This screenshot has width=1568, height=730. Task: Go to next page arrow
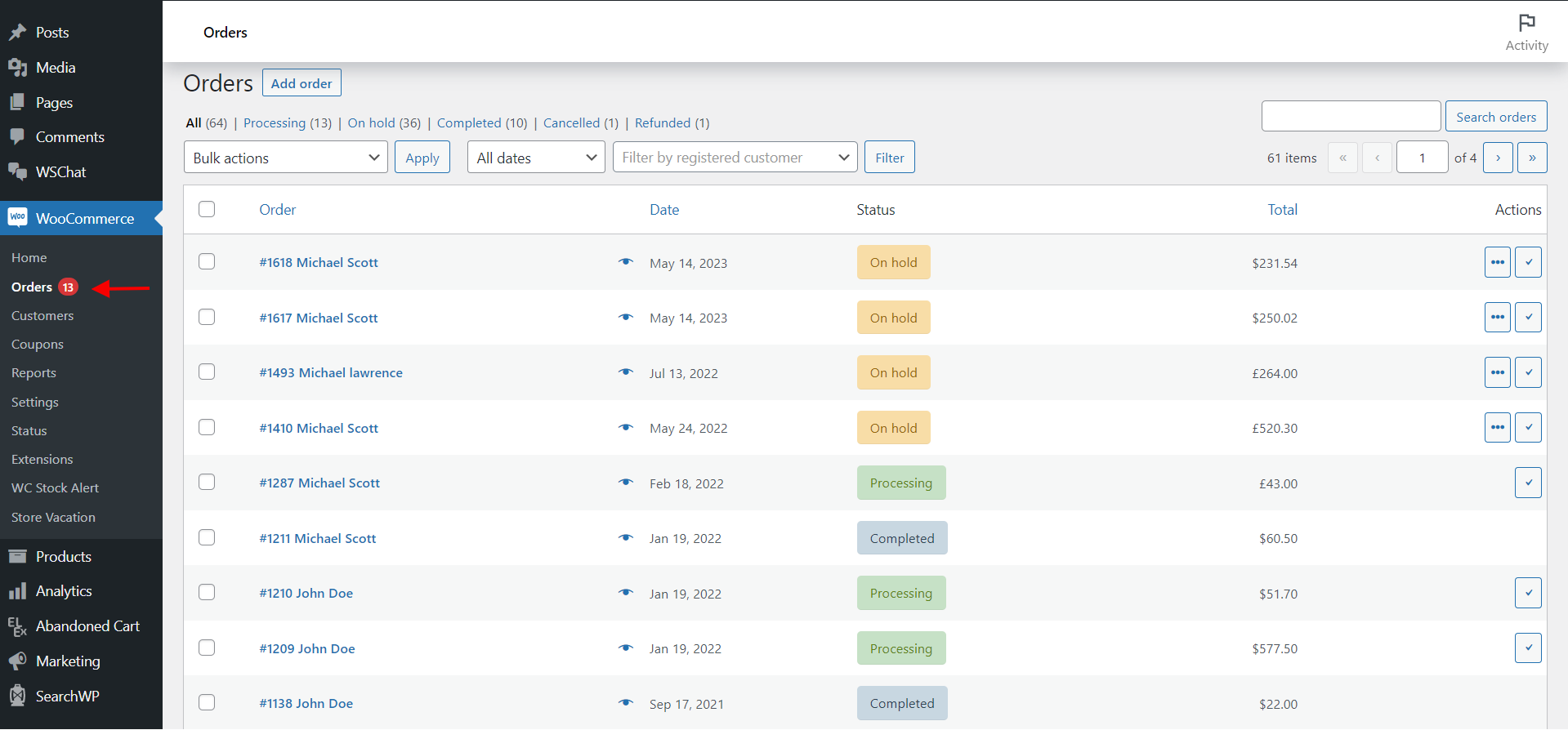1498,158
